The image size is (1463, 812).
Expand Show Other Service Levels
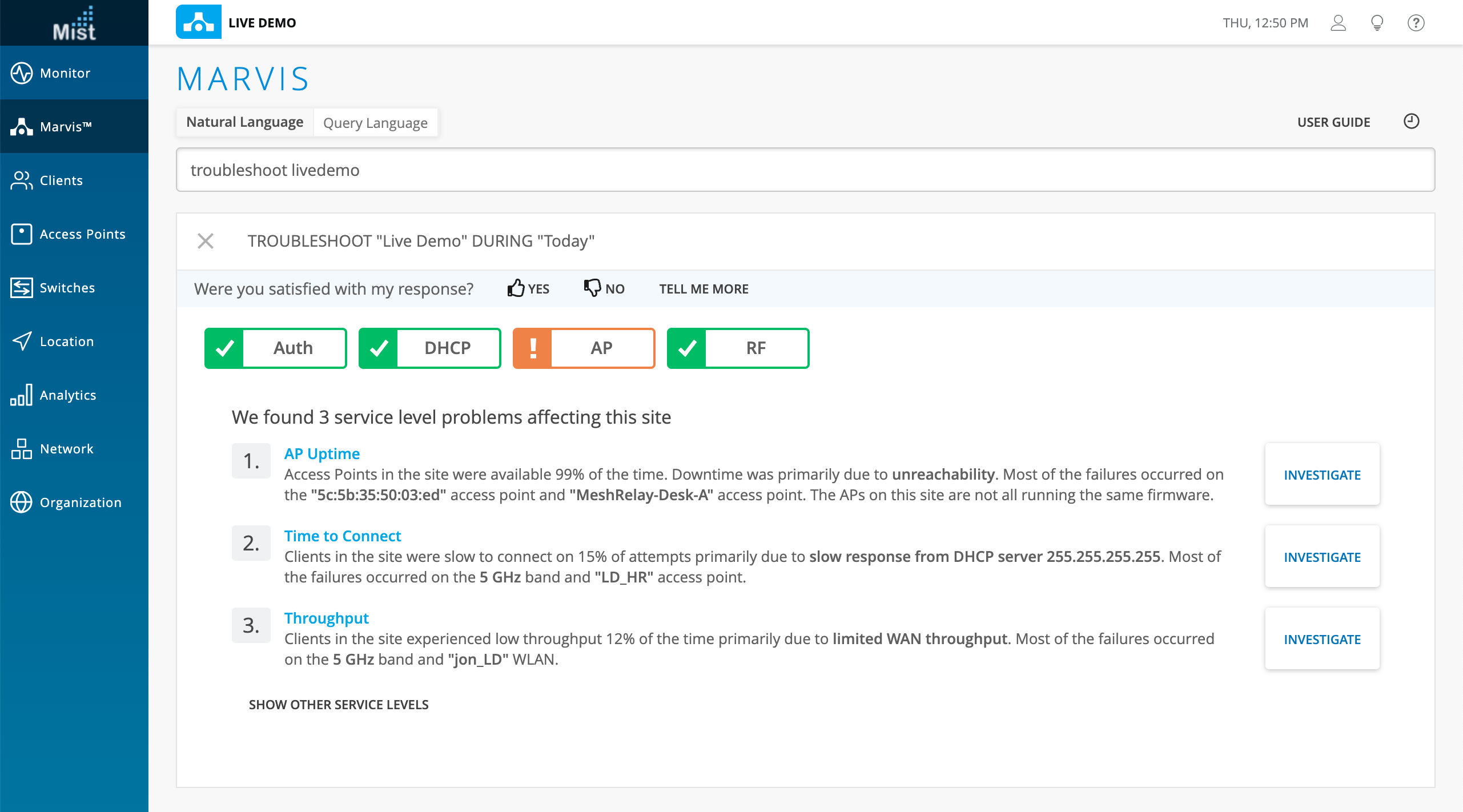point(339,705)
